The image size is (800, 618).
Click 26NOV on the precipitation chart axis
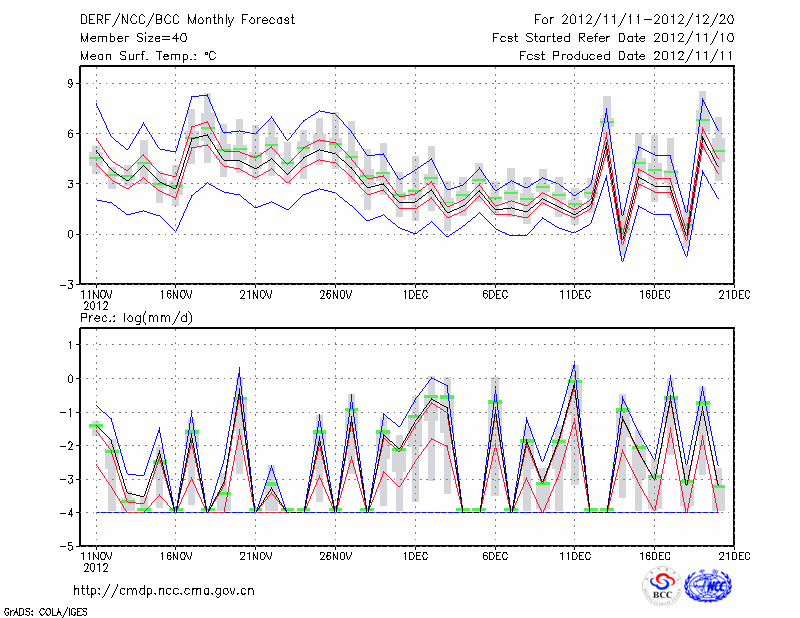pos(335,556)
